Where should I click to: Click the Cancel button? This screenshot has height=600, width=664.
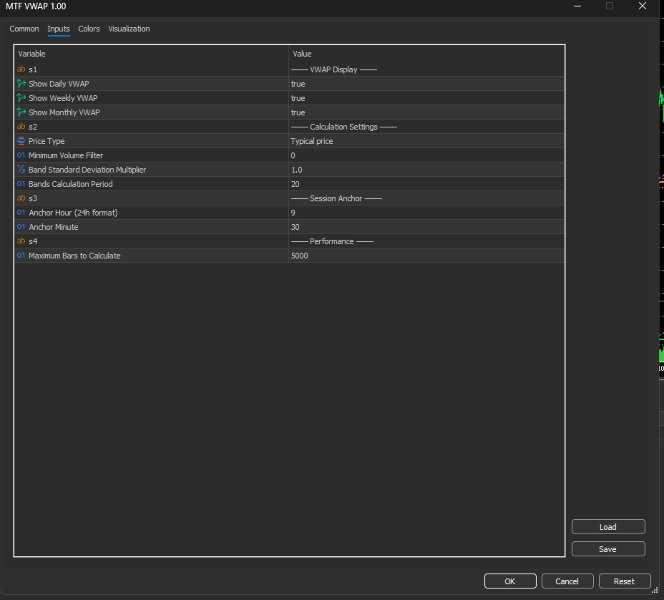567,581
